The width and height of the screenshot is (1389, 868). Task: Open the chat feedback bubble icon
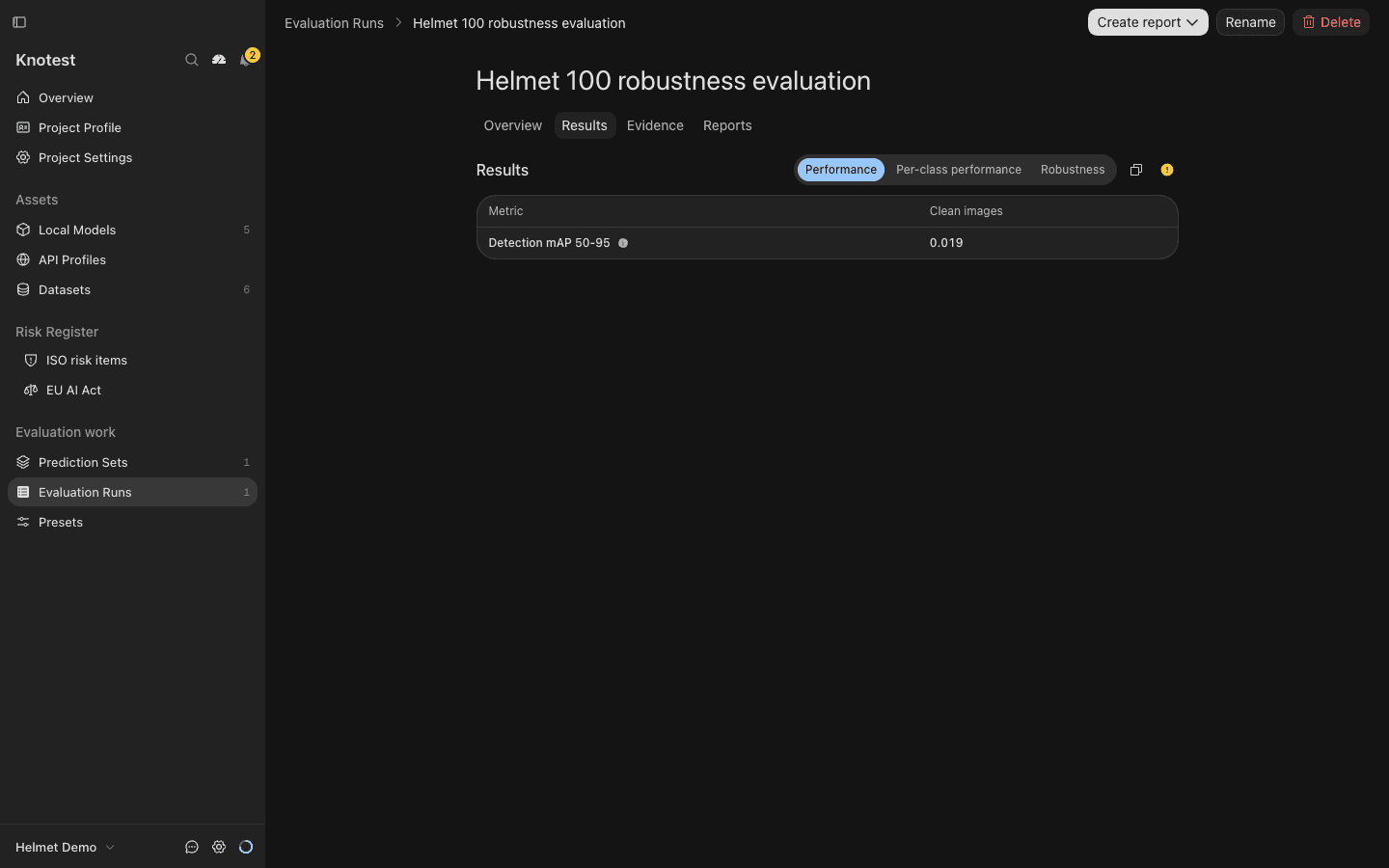[192, 847]
